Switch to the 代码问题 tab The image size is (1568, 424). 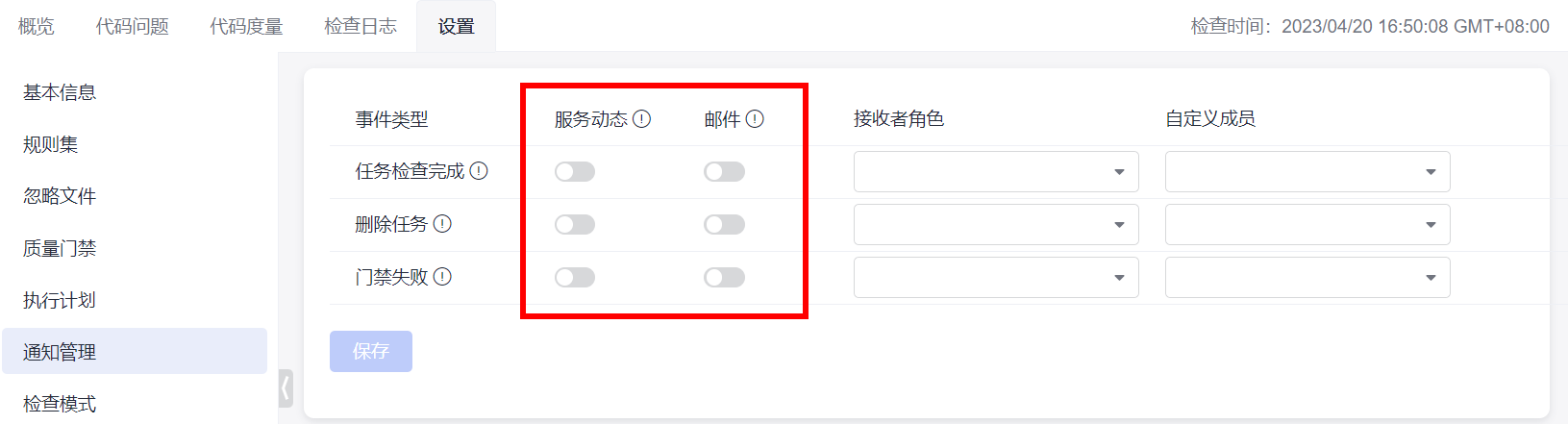pos(133,26)
